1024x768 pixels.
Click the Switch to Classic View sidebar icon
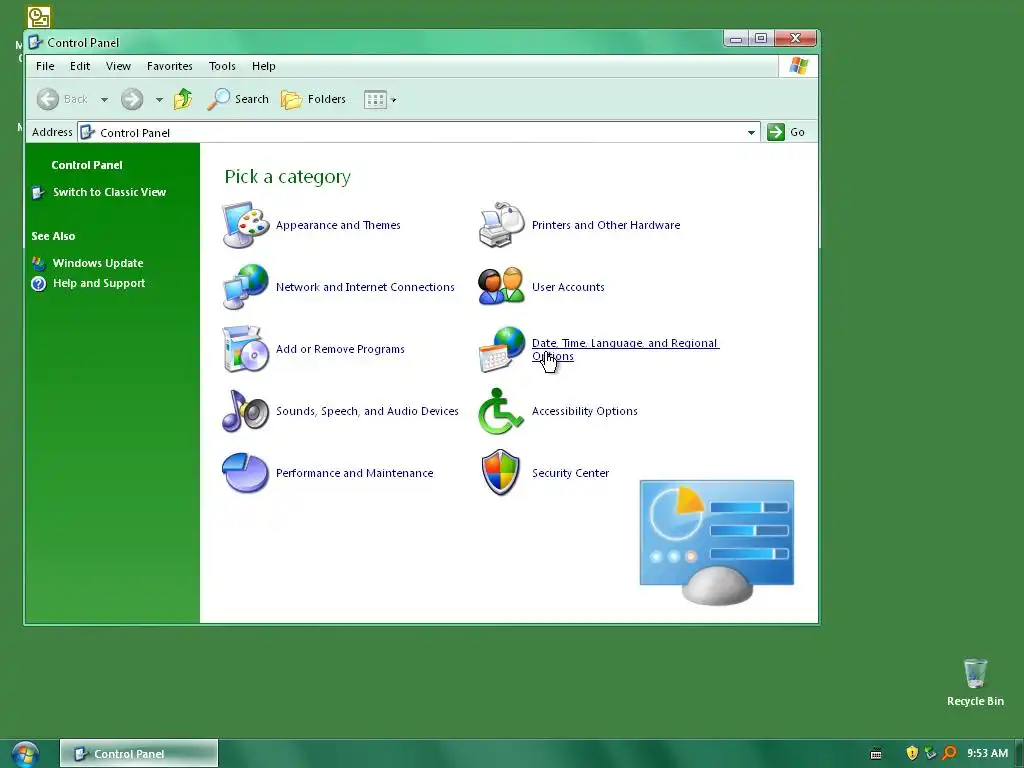pyautogui.click(x=39, y=193)
